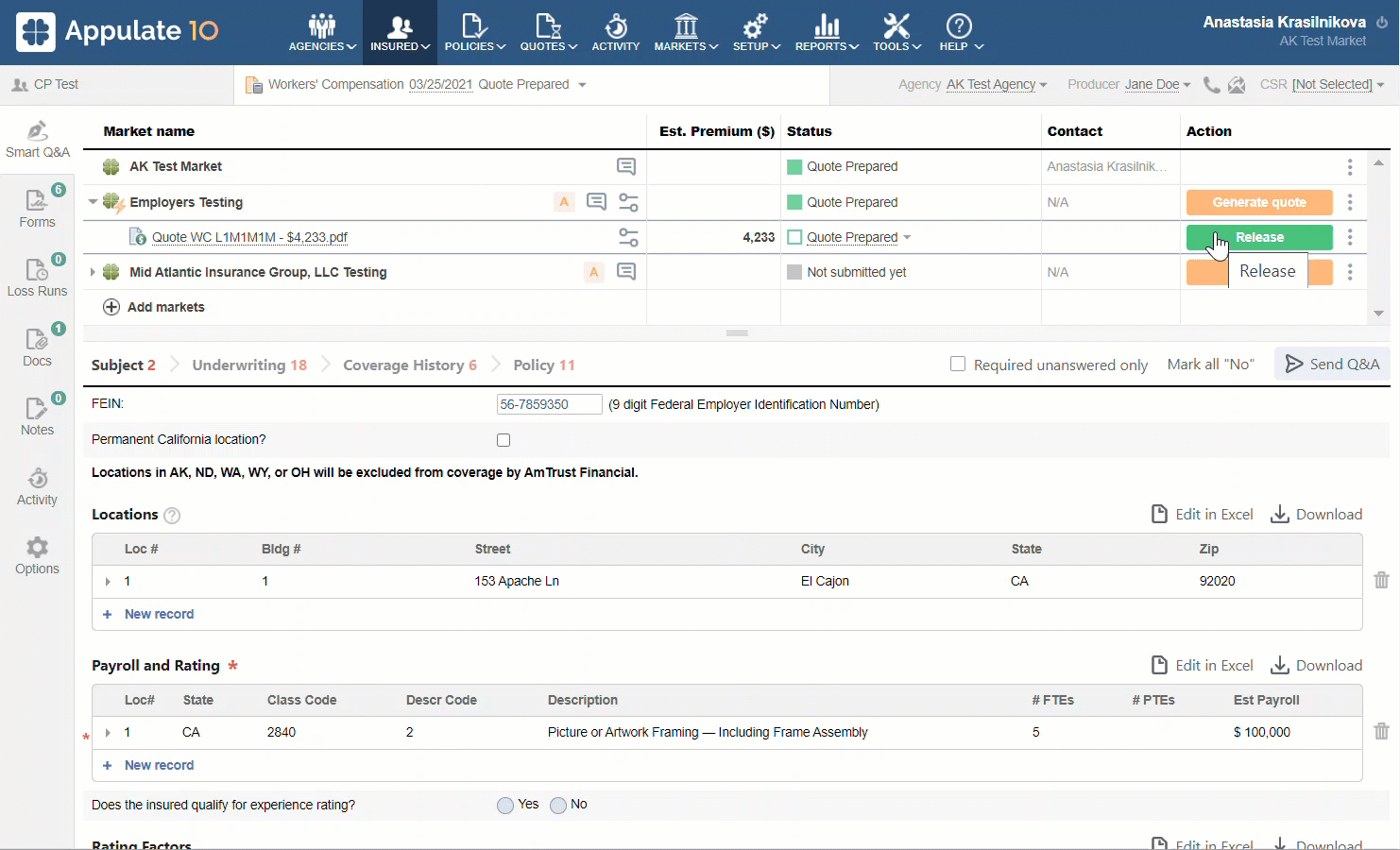Expand location record 1 details
The width and height of the screenshot is (1400, 850).
pos(108,582)
